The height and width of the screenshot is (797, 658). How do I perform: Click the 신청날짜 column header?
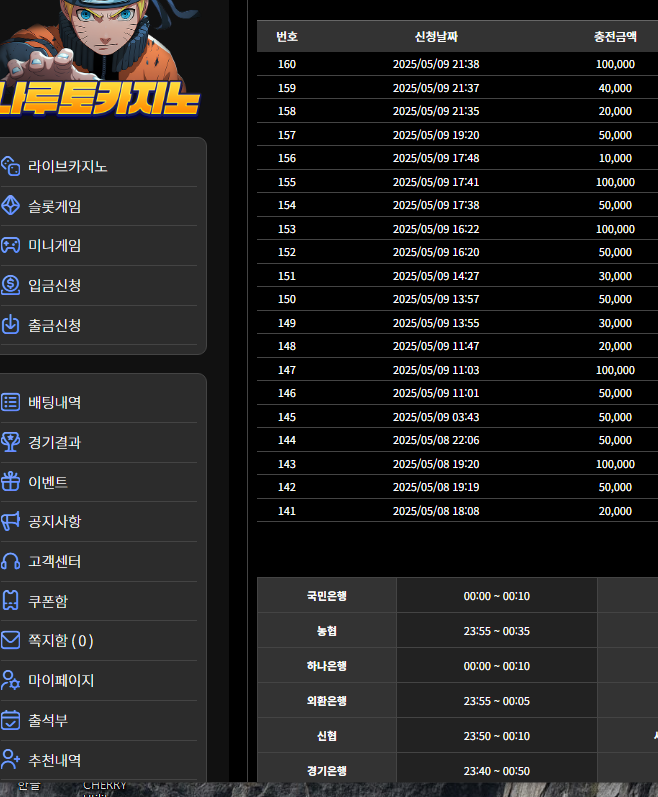click(x=436, y=37)
